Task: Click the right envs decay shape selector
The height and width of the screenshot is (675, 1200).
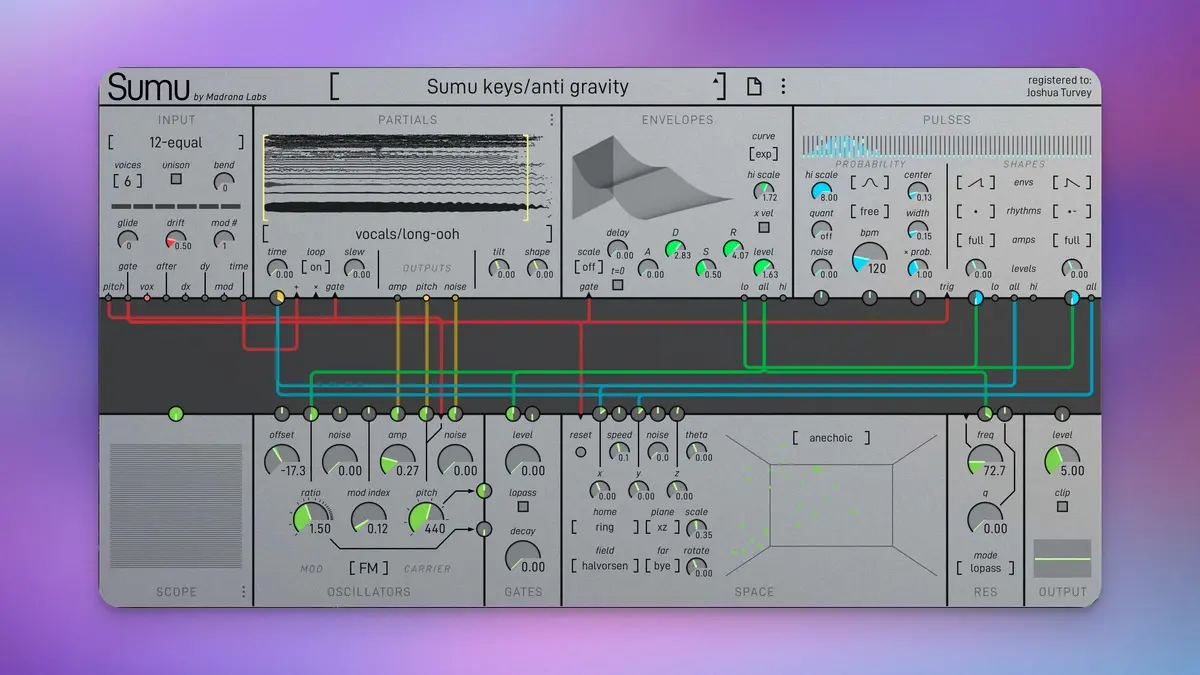Action: [1072, 183]
